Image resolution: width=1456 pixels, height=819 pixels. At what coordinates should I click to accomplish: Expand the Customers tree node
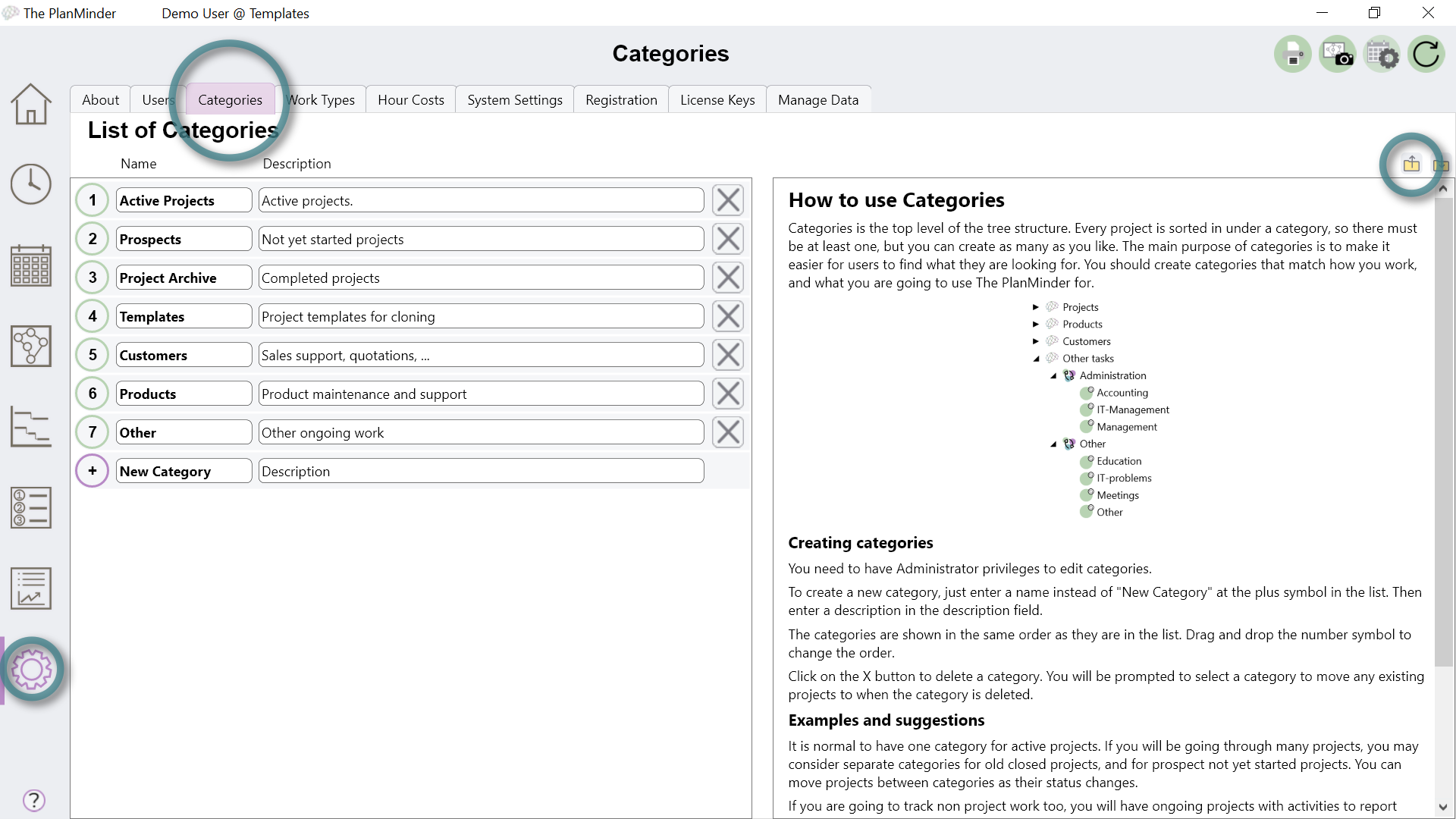(1037, 341)
